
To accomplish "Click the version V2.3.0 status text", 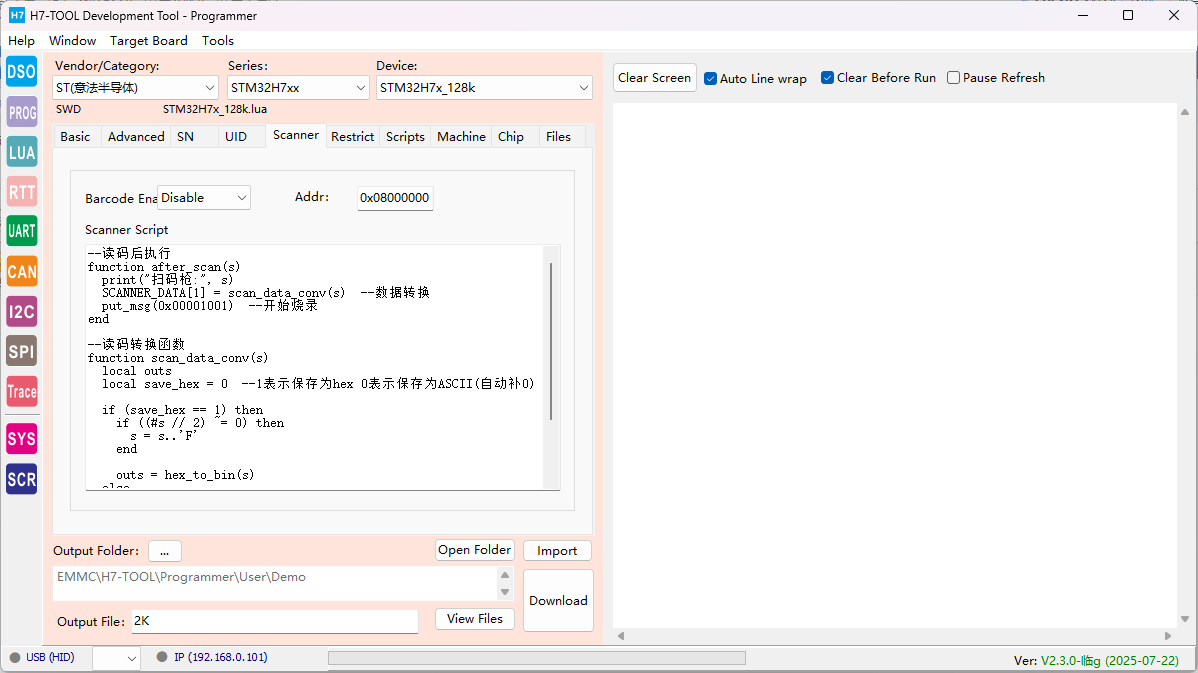I will click(x=1096, y=661).
